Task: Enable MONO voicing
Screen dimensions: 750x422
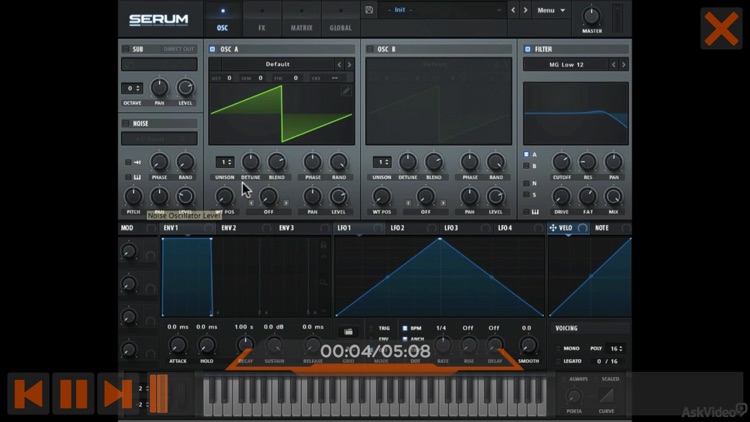Action: [x=558, y=348]
